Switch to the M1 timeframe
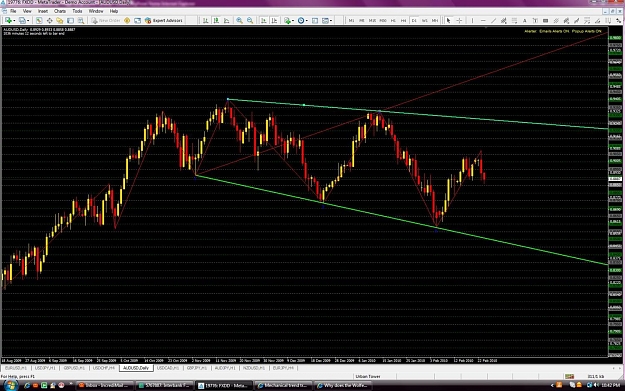 pos(351,20)
